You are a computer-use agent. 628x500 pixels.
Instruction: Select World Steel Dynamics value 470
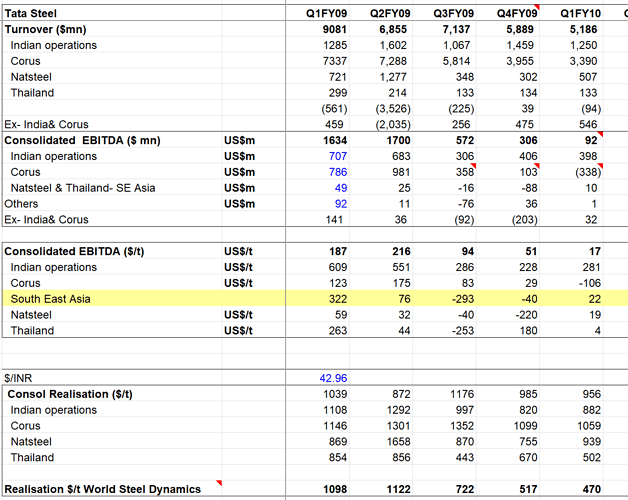click(592, 489)
